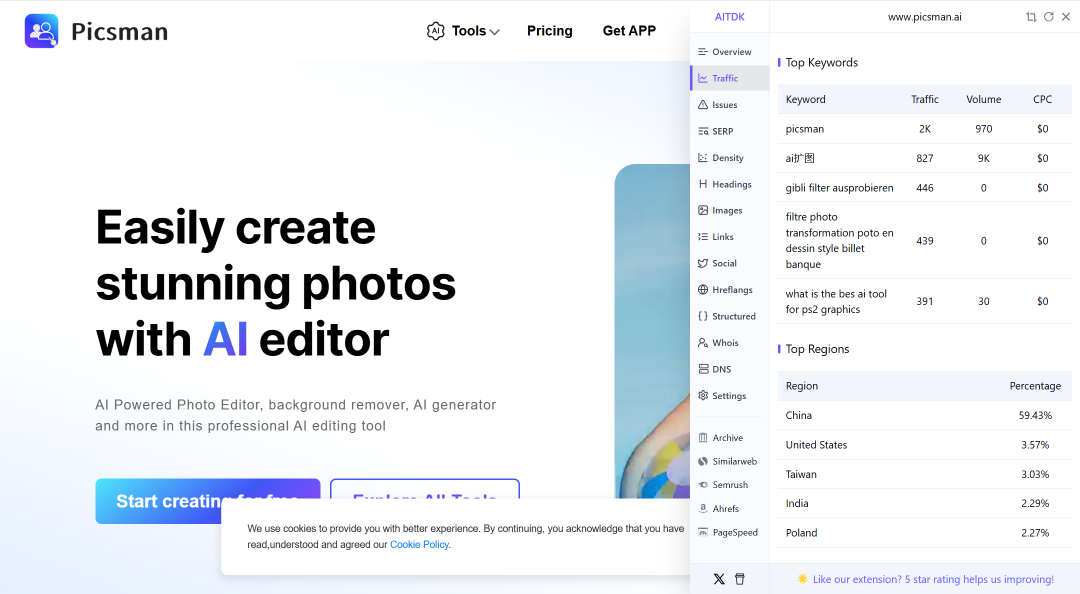Screen dimensions: 1080x594
Task: Click Start creating for free button
Action: tap(207, 501)
